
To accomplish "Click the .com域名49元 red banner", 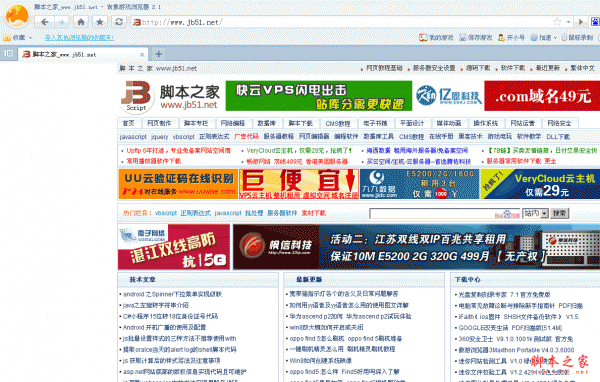I will (x=542, y=96).
